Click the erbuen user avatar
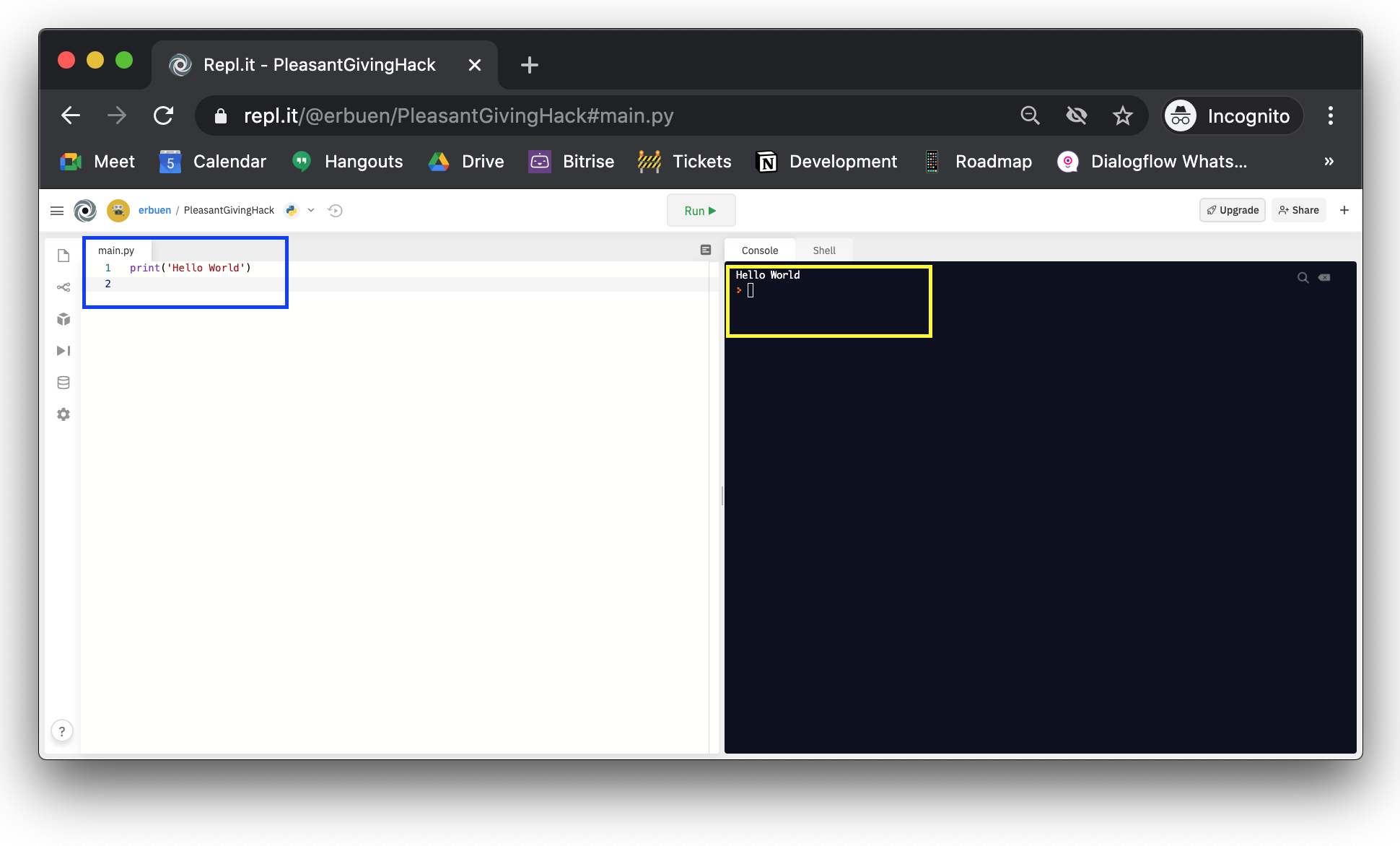 (118, 211)
